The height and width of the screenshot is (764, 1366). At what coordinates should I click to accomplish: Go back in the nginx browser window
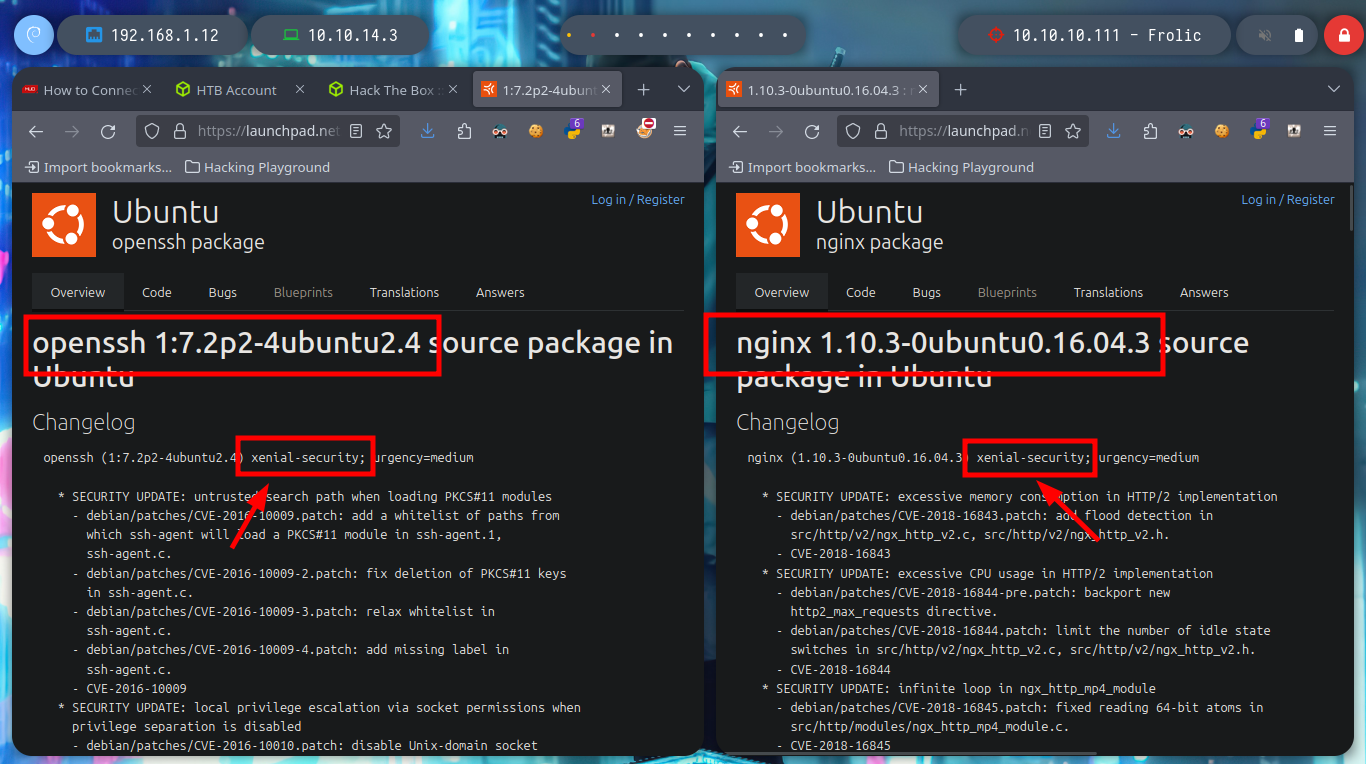click(x=740, y=131)
